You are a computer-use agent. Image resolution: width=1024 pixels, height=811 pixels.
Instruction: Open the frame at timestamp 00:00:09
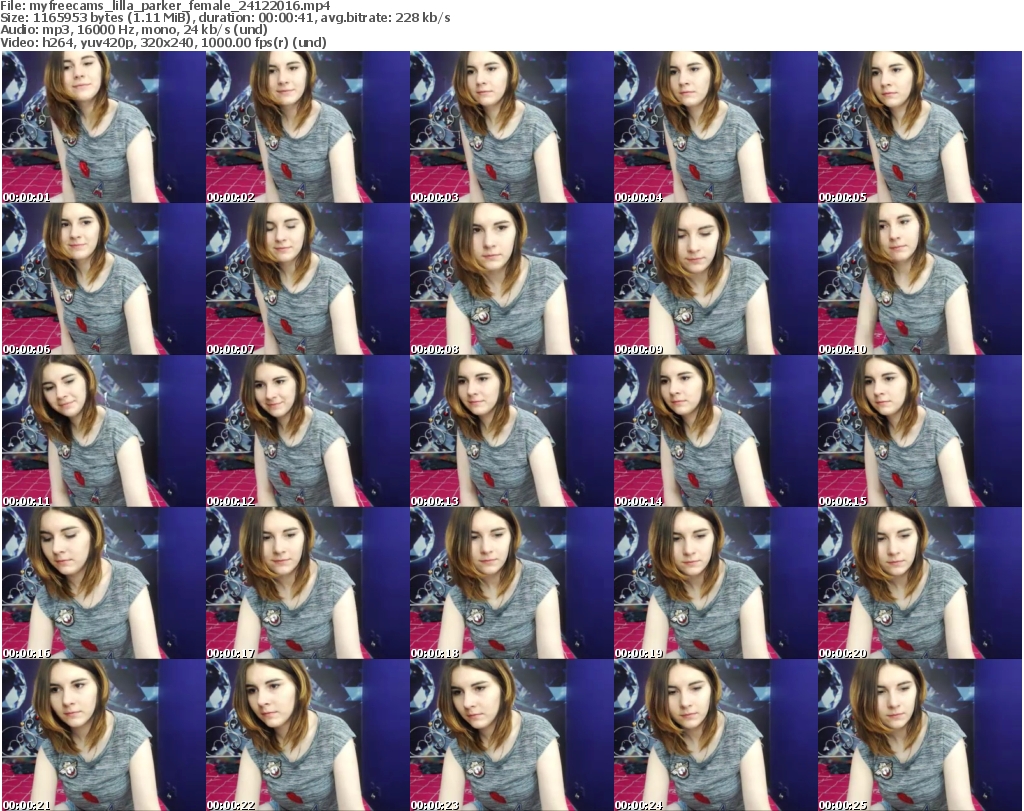tap(715, 279)
